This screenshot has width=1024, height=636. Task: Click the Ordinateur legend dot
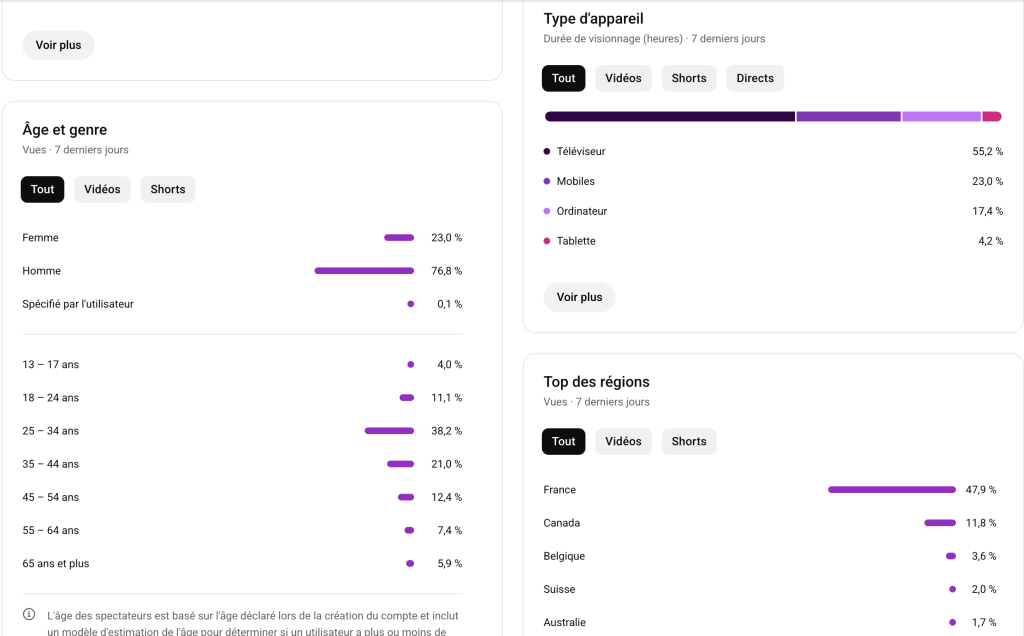click(547, 212)
